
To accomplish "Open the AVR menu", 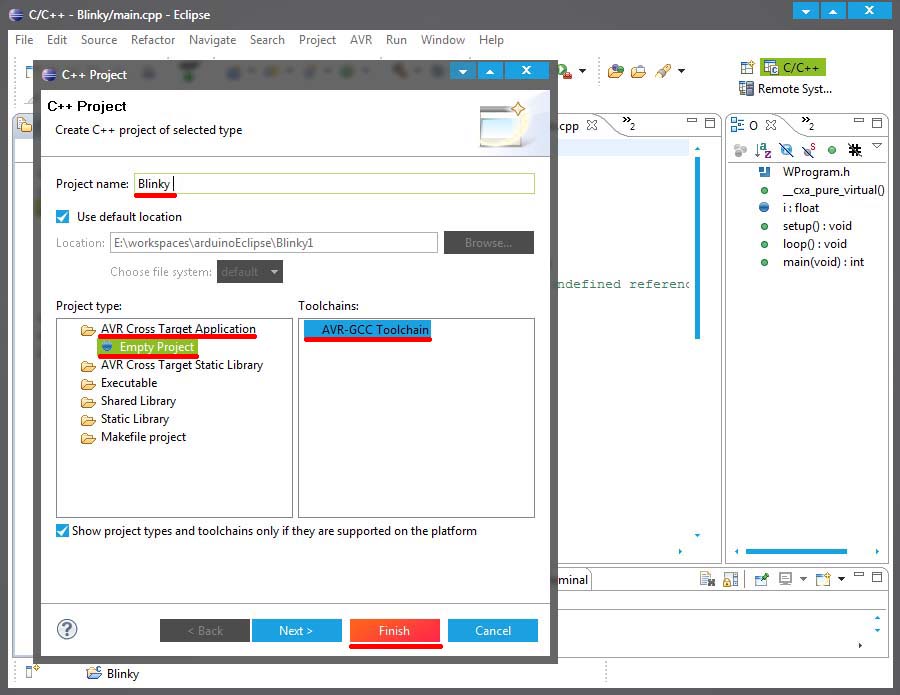I will [x=361, y=40].
